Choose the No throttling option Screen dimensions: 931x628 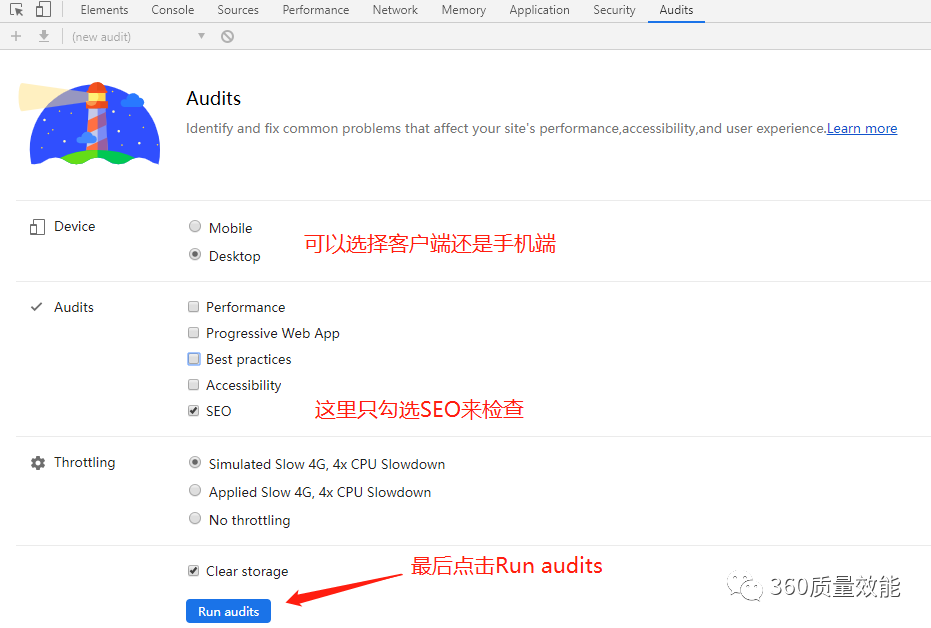click(x=195, y=518)
